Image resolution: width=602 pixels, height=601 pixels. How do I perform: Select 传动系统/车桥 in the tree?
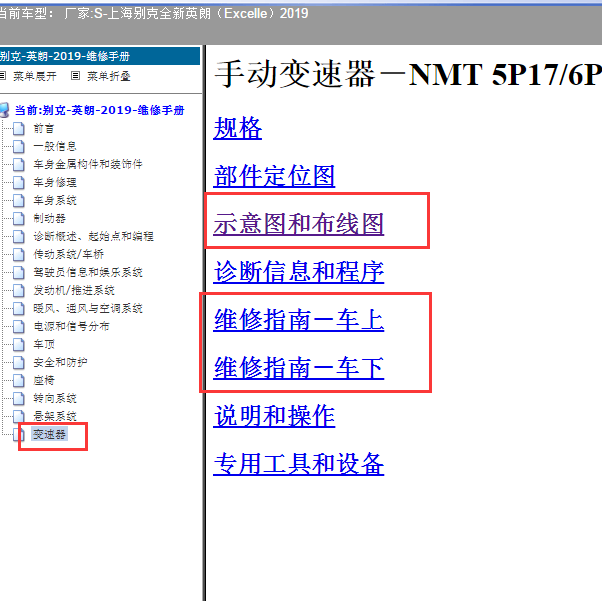68,254
